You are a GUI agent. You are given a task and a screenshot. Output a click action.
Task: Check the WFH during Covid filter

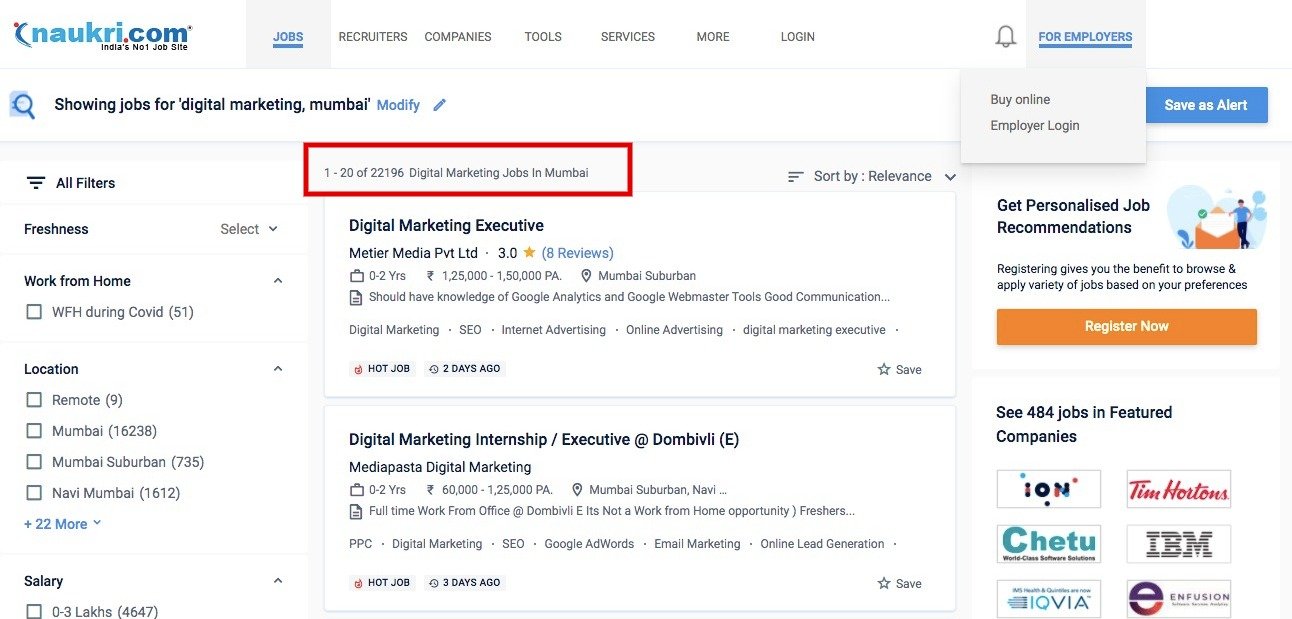tap(34, 312)
